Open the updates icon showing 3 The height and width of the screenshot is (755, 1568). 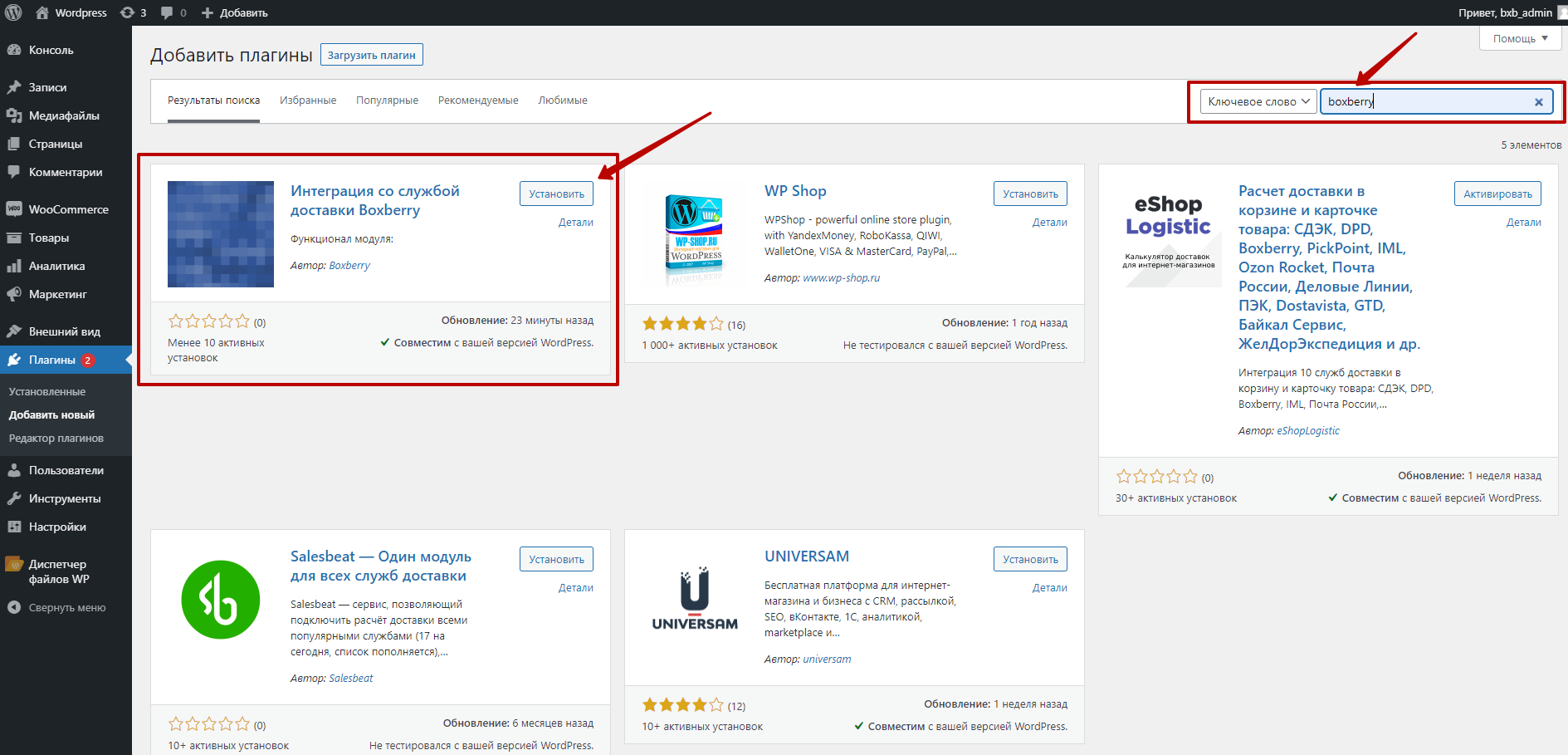tap(127, 12)
